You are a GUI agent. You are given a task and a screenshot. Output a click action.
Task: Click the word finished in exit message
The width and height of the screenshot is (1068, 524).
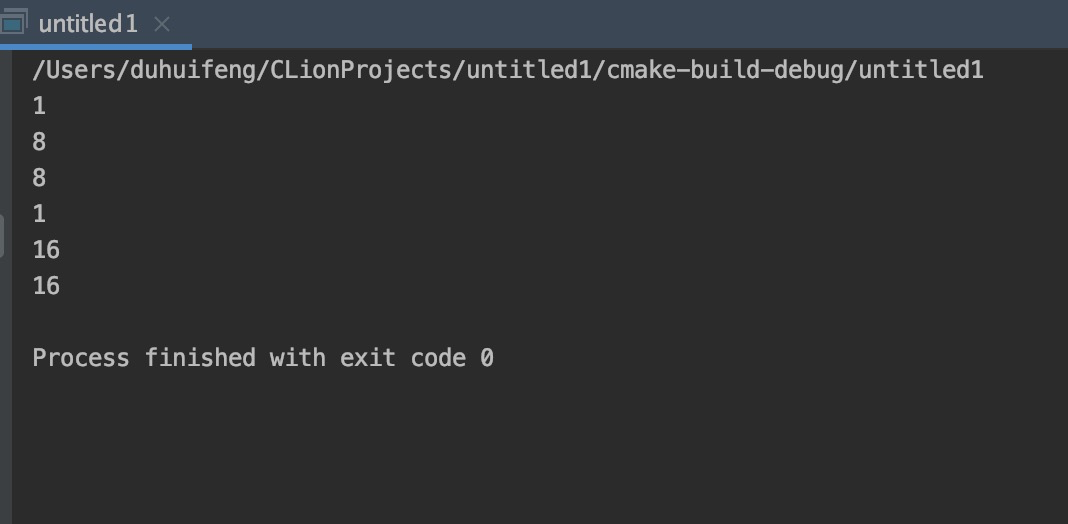tap(200, 358)
